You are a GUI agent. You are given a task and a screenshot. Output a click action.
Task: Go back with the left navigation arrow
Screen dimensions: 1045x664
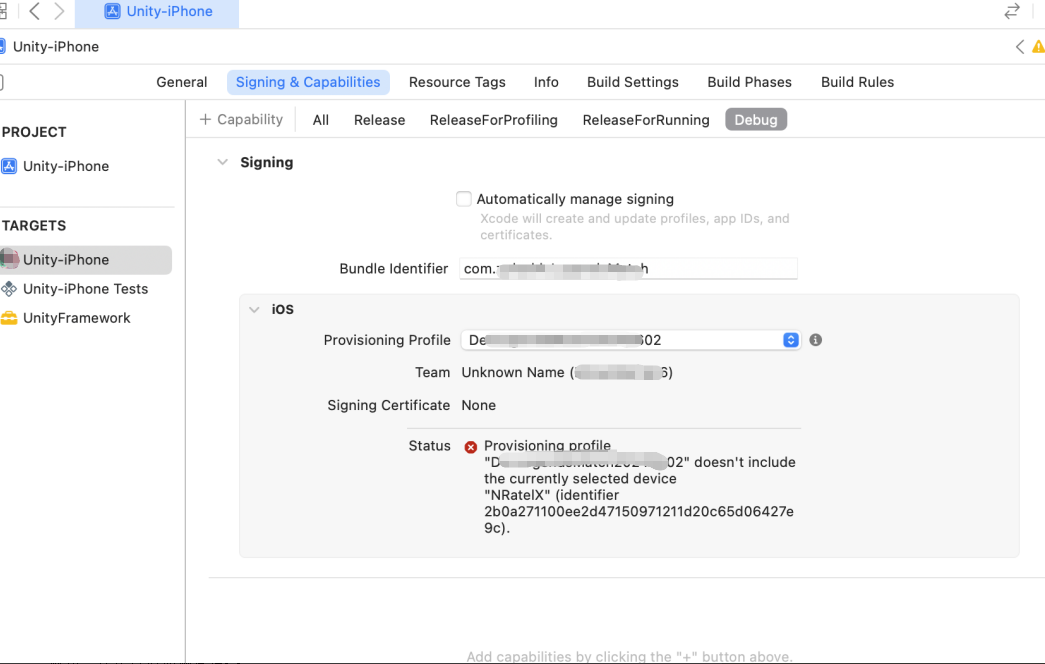(35, 11)
